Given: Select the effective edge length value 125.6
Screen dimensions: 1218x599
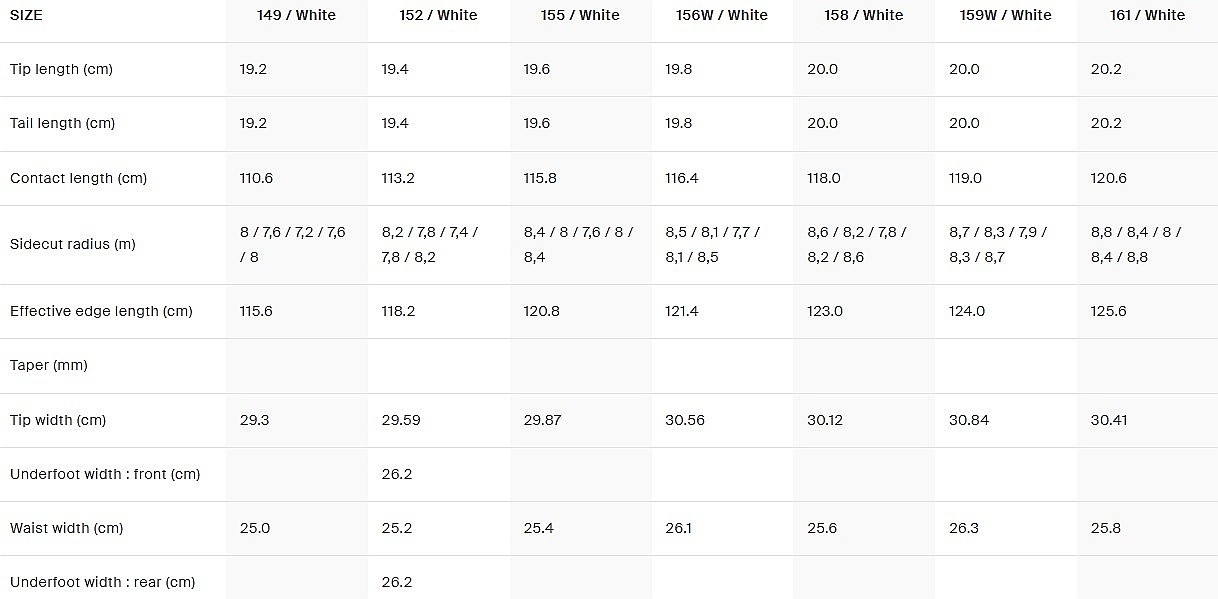Looking at the screenshot, I should click(1108, 311).
